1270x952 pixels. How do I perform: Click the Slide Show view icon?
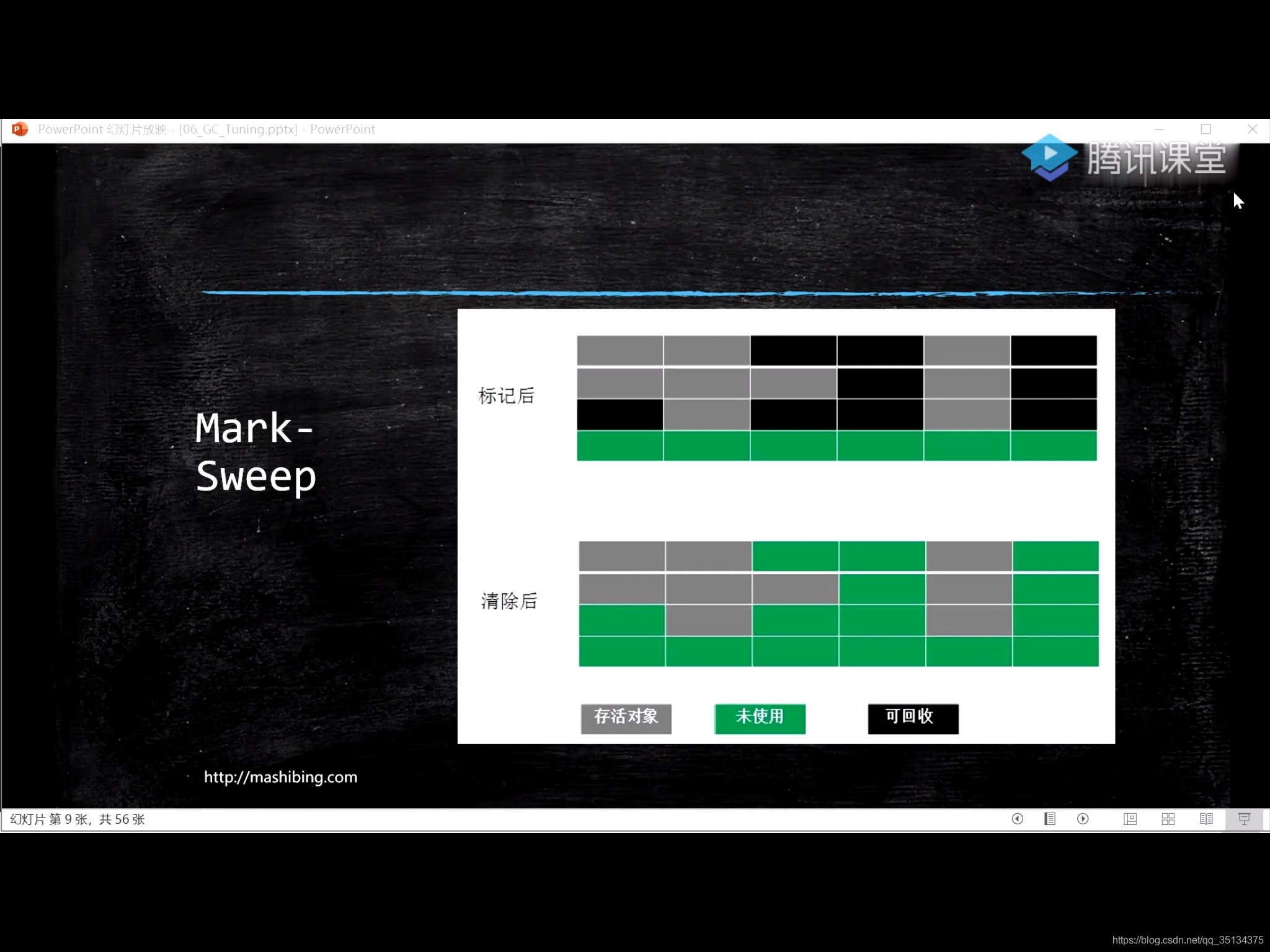click(x=1244, y=819)
